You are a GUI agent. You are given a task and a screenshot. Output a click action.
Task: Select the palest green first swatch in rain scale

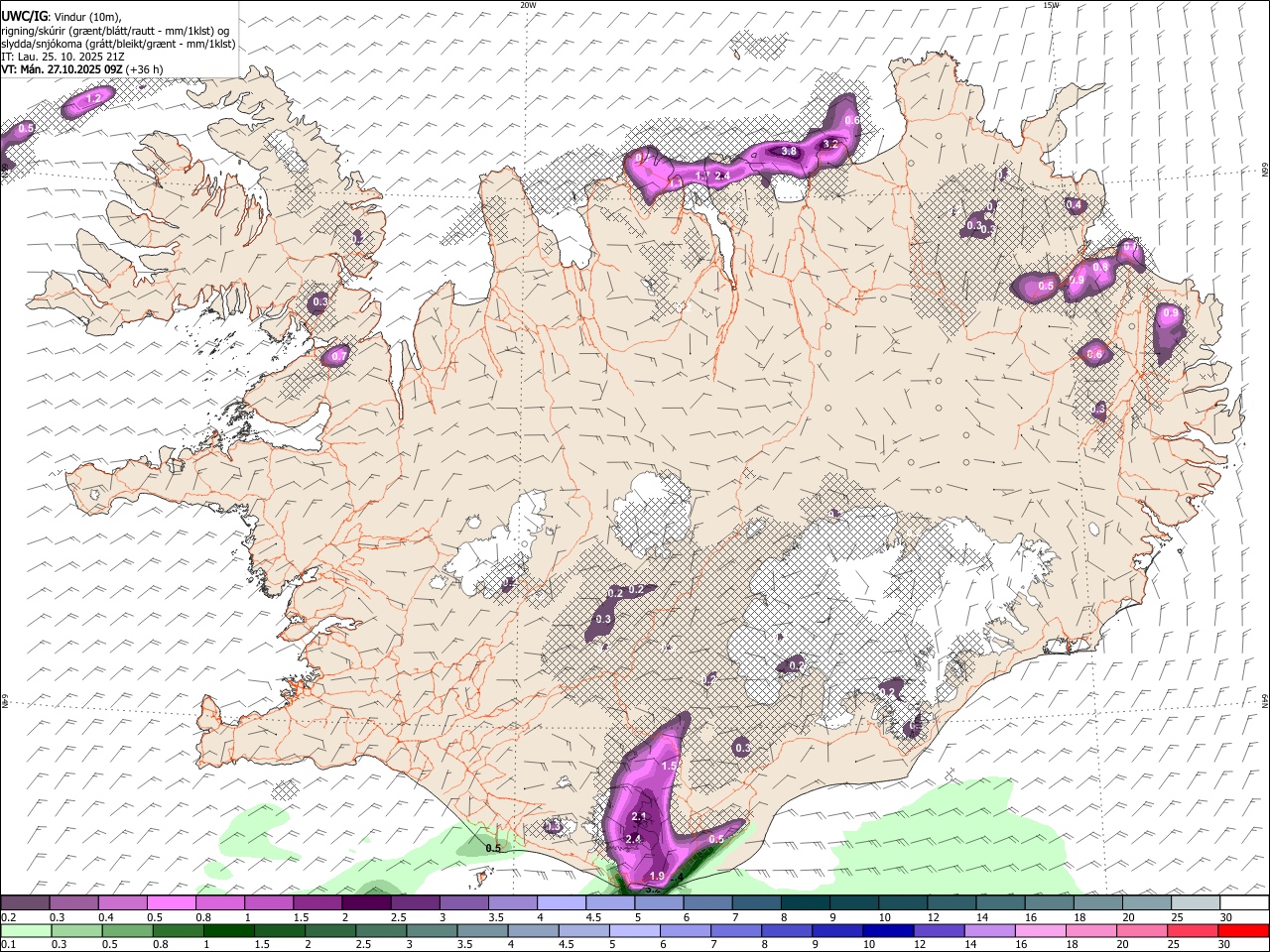25,930
